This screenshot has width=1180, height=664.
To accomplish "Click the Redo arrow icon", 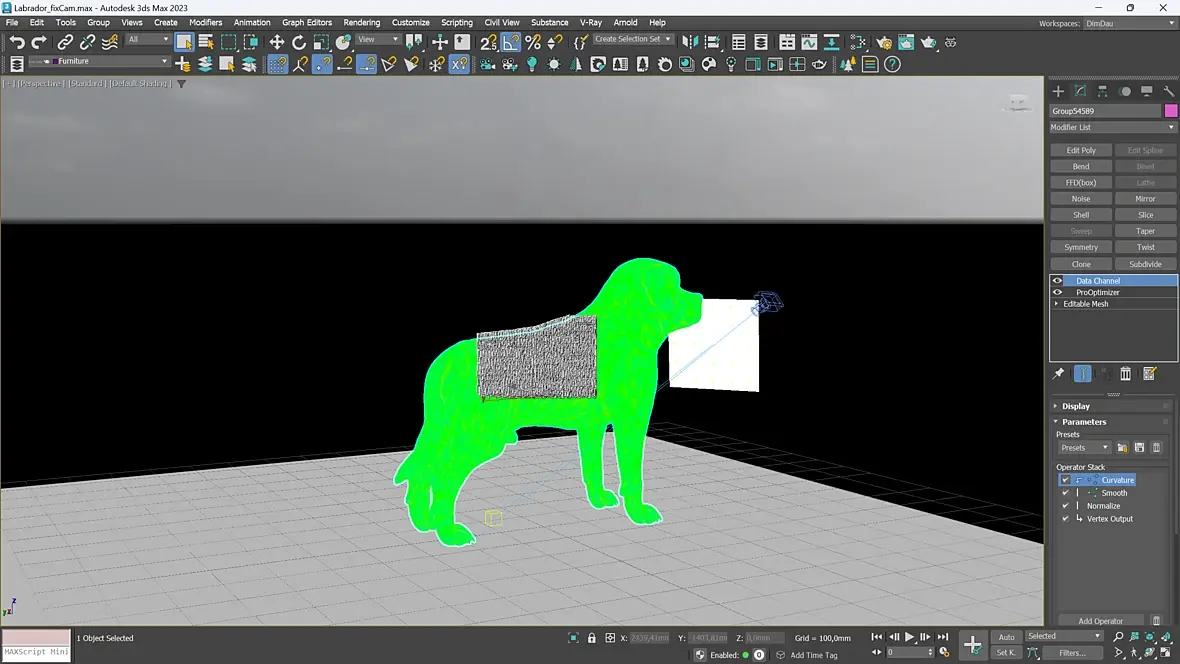I will 38,42.
